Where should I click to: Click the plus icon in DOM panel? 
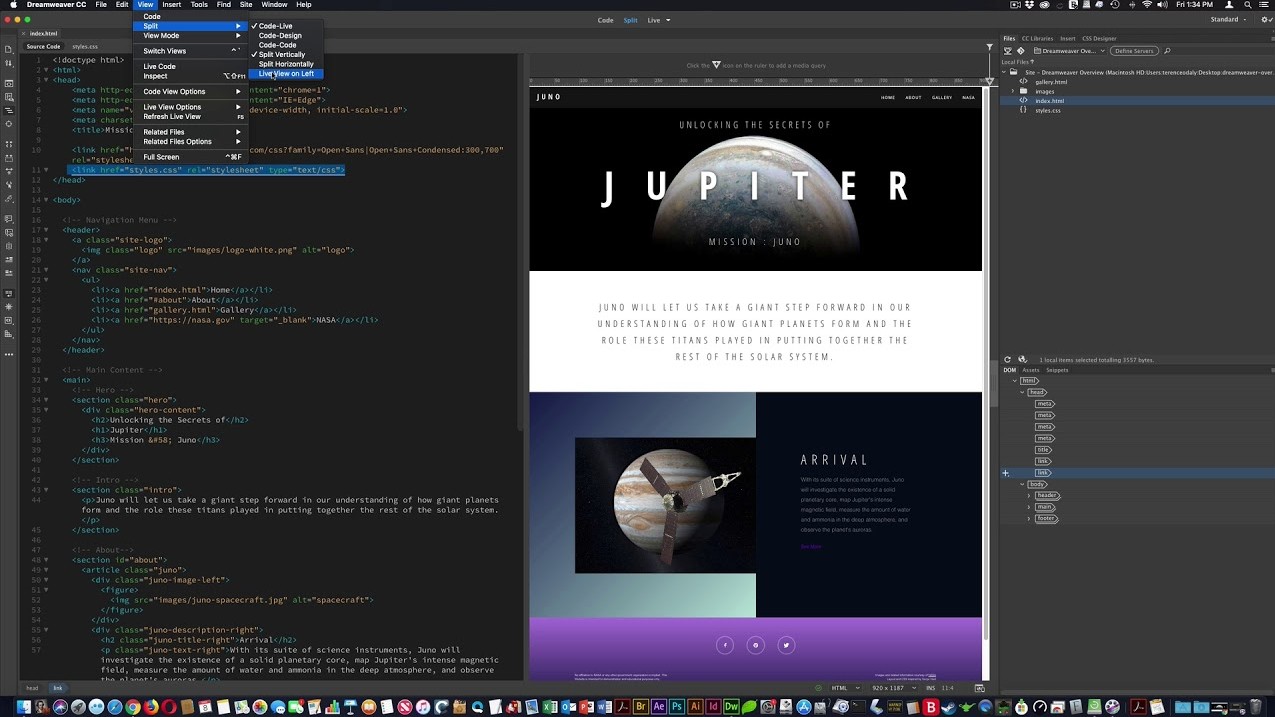(x=1006, y=473)
